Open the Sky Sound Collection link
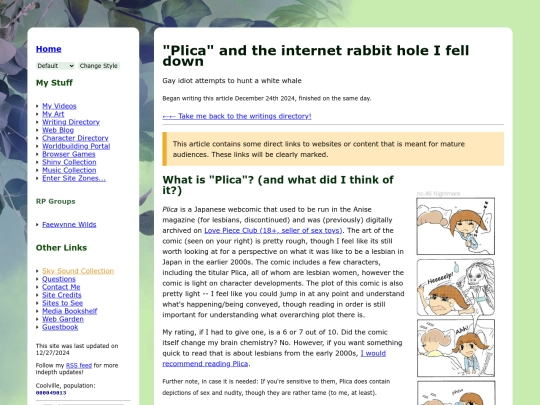 coord(78,271)
